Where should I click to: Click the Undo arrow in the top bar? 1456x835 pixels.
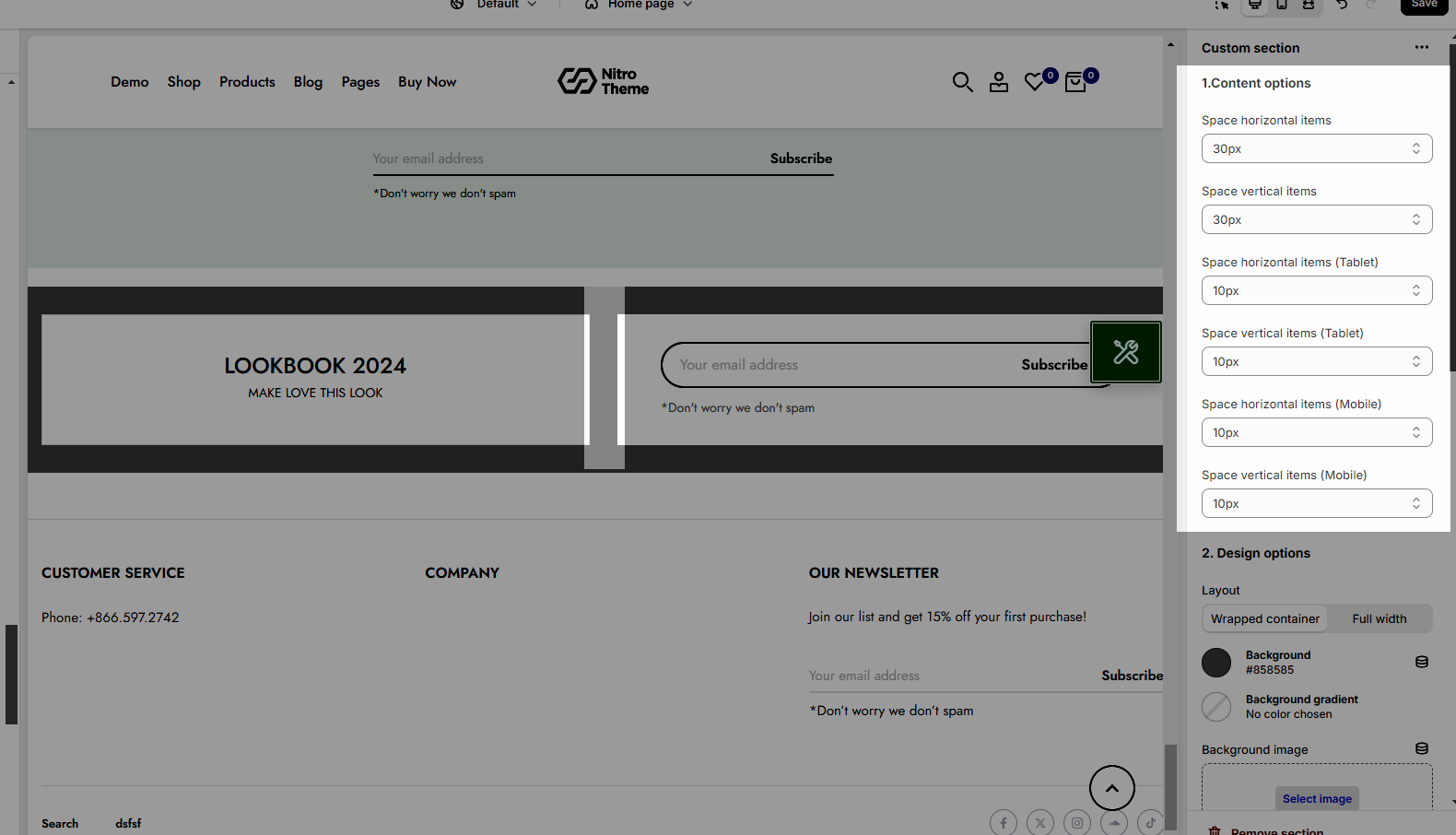pyautogui.click(x=1342, y=5)
